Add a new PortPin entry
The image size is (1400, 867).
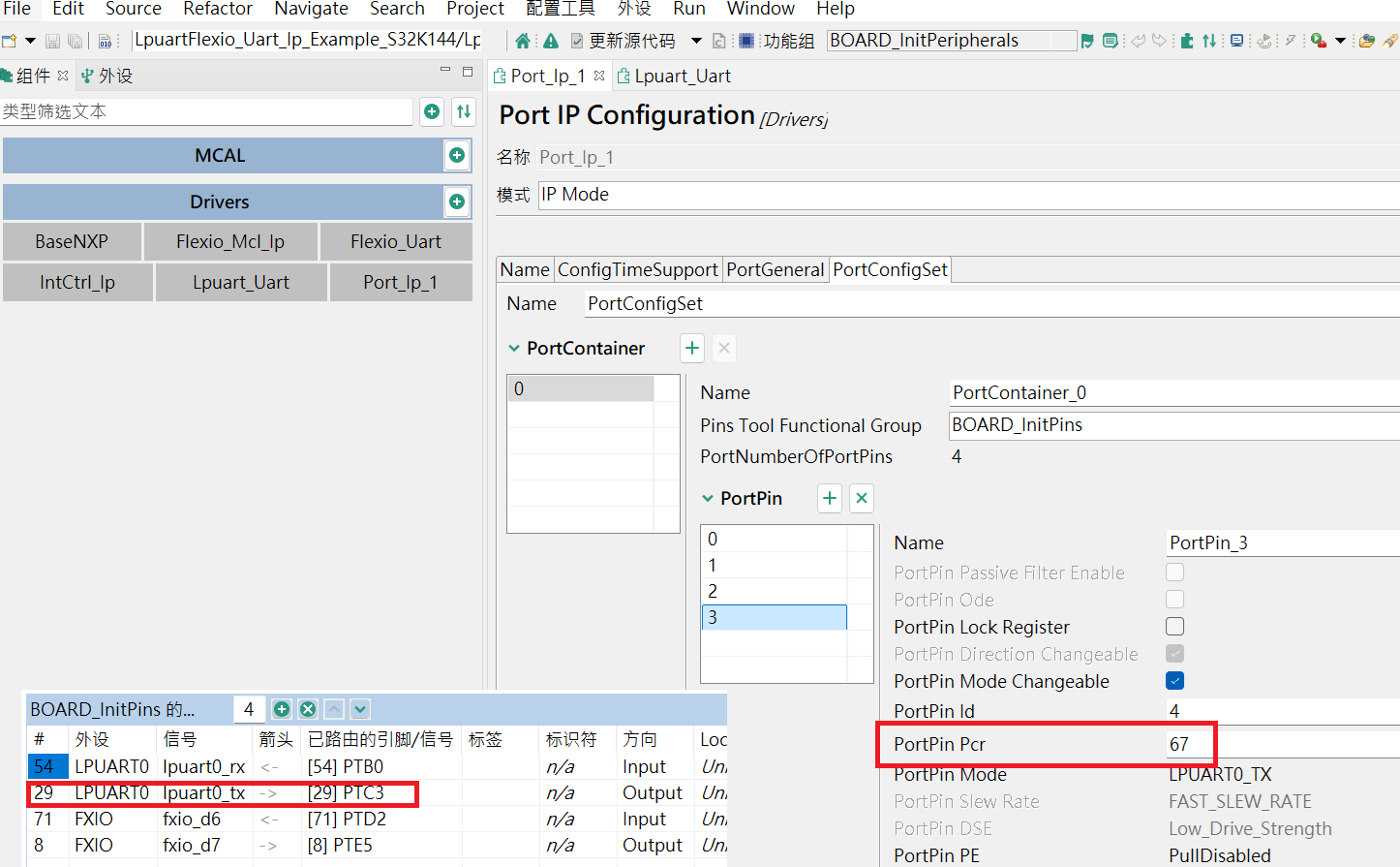[x=830, y=498]
